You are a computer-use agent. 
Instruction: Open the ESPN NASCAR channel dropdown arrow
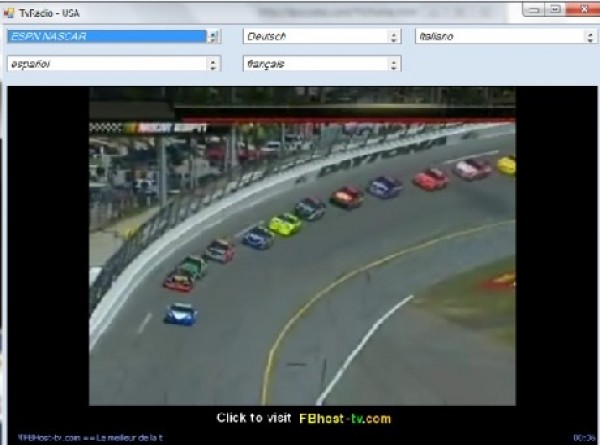pyautogui.click(x=213, y=37)
